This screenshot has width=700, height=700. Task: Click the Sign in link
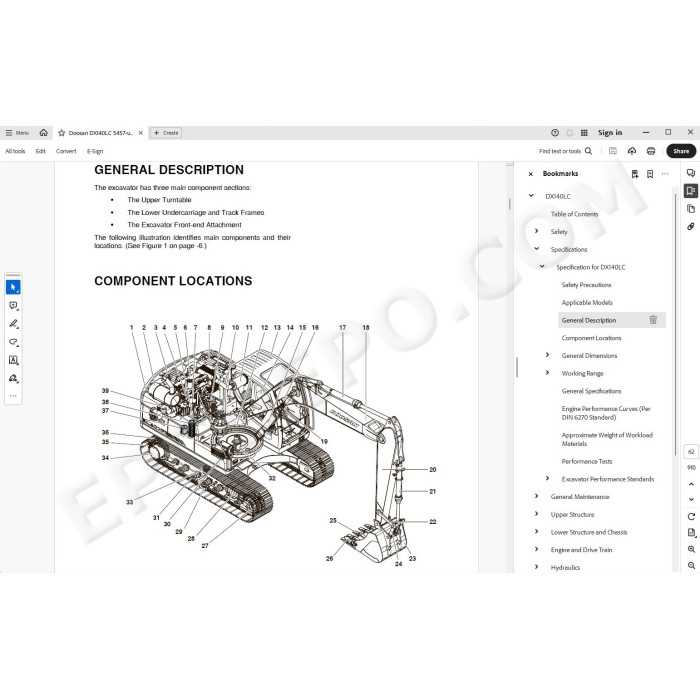pos(610,133)
